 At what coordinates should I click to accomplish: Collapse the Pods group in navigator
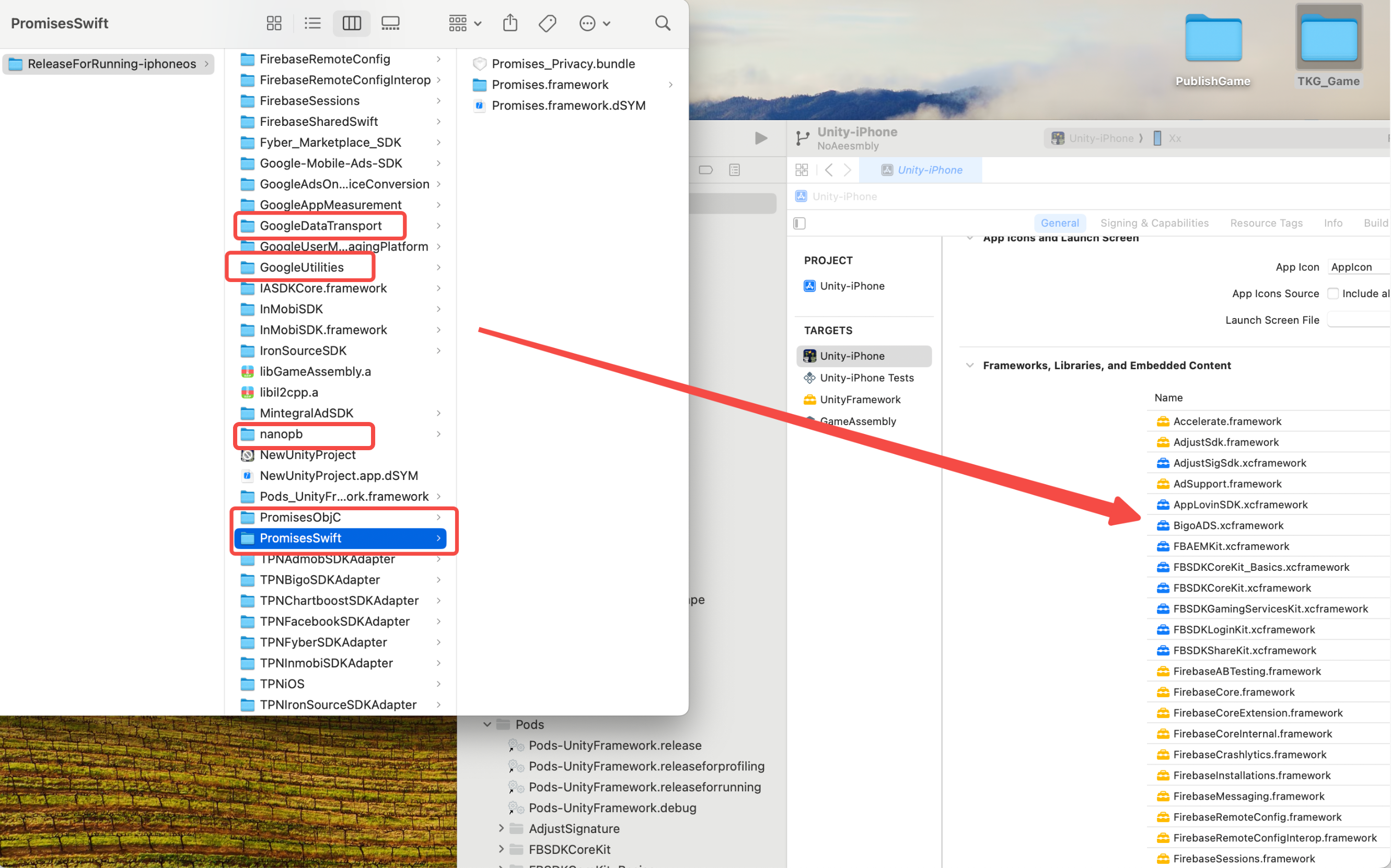pos(487,724)
